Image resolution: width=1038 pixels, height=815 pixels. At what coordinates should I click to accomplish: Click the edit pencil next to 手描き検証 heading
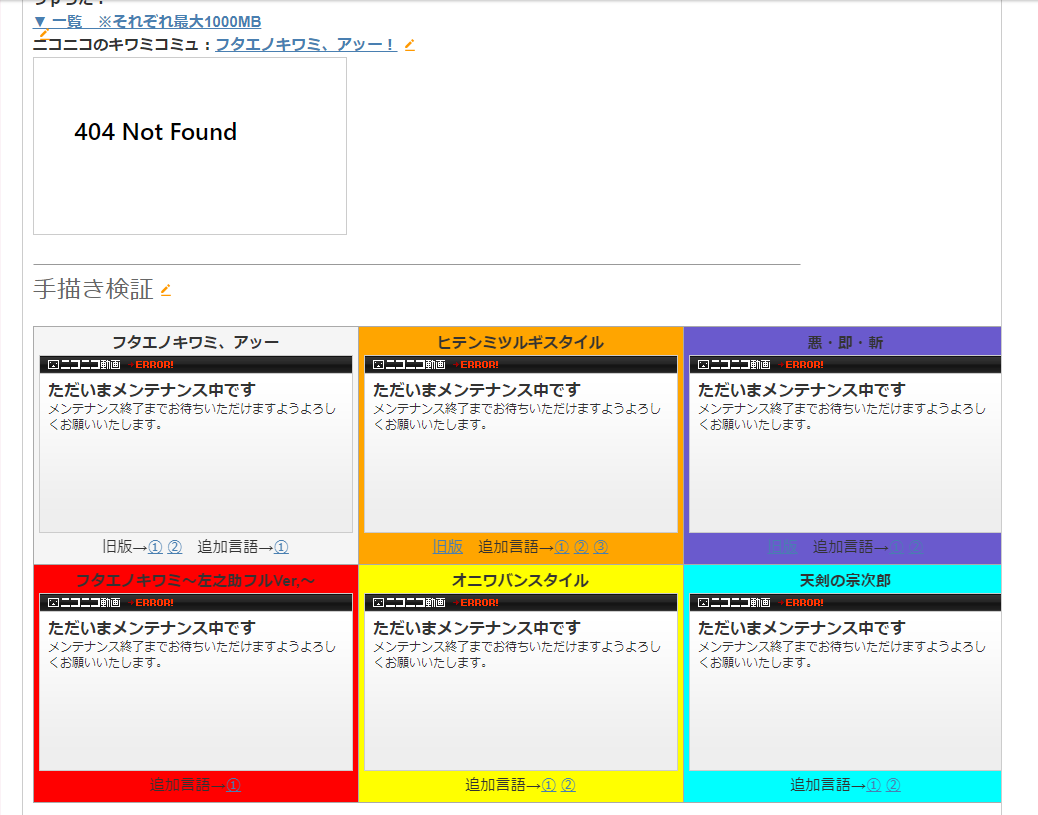click(165, 290)
